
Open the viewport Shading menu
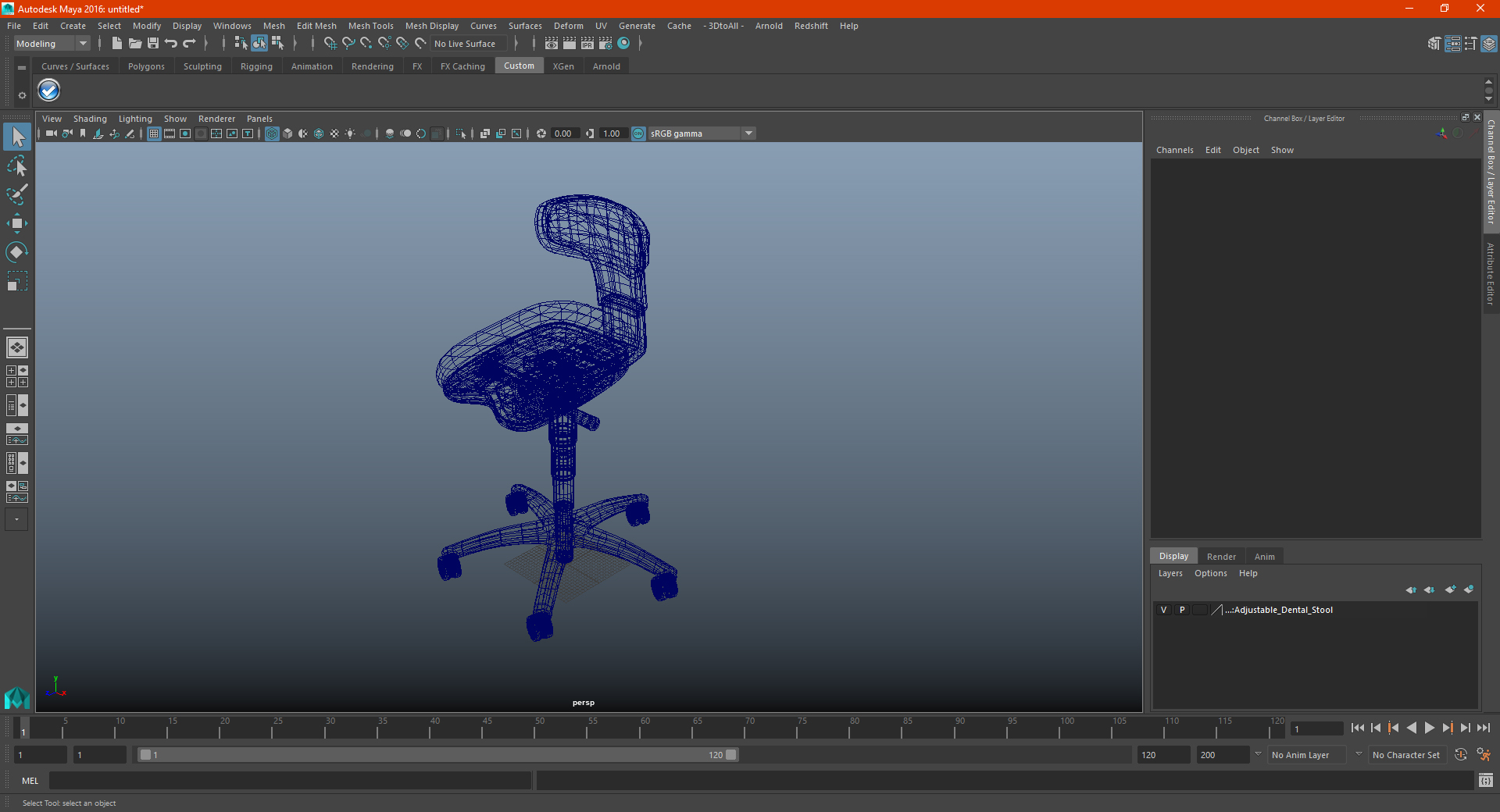(x=90, y=119)
